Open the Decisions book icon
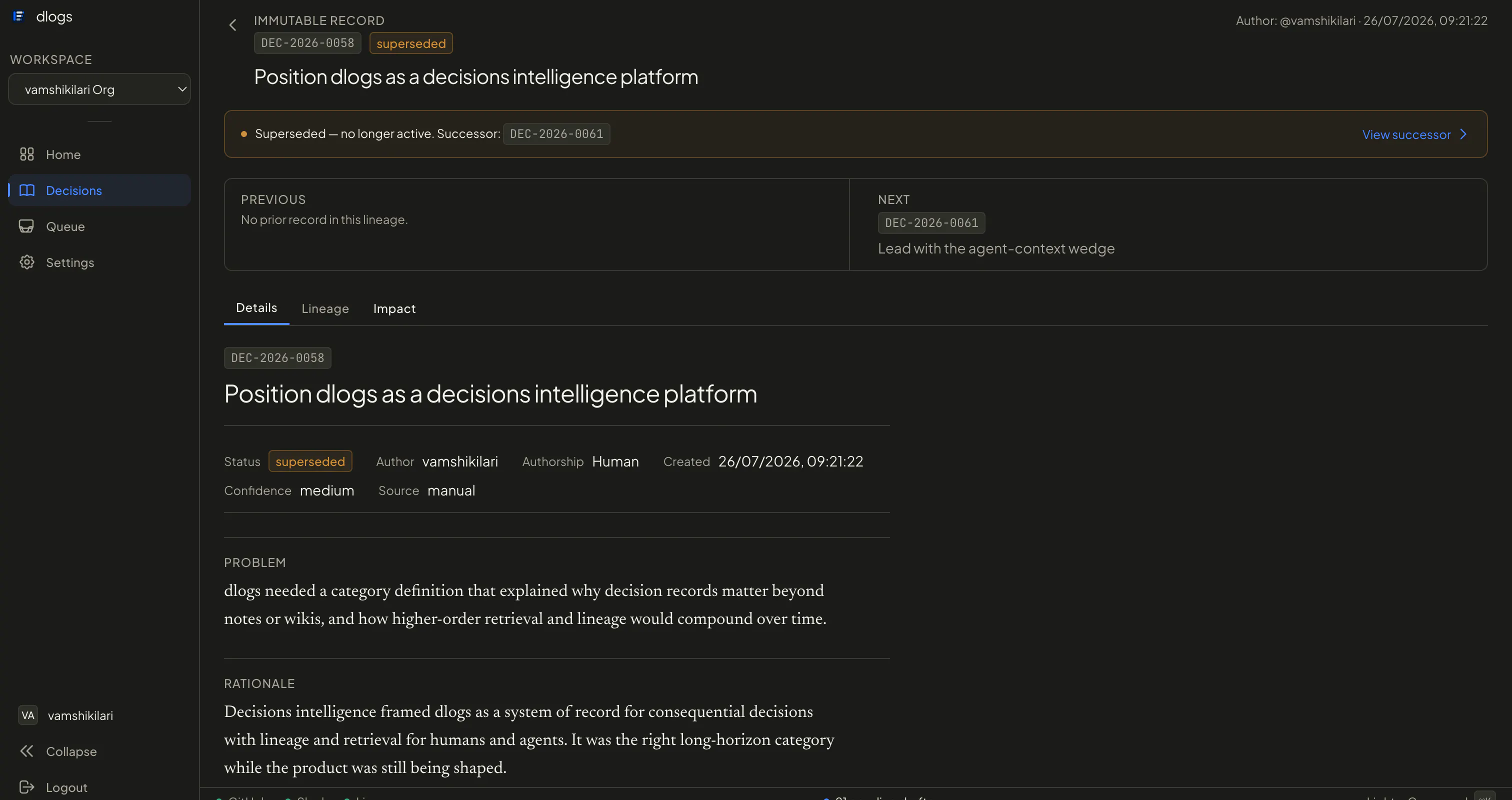The height and width of the screenshot is (800, 1512). pyautogui.click(x=27, y=190)
